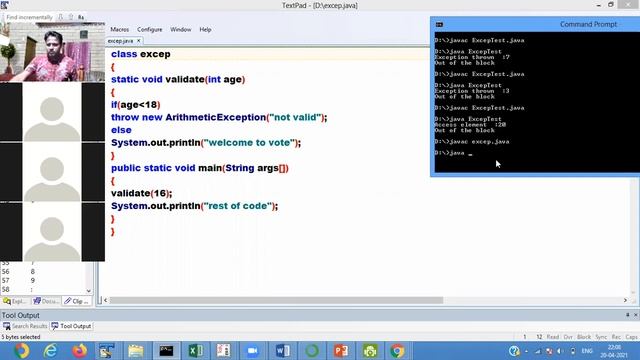The height and width of the screenshot is (360, 640).
Task: Open PowerPoint from the taskbar
Action: pos(341,351)
